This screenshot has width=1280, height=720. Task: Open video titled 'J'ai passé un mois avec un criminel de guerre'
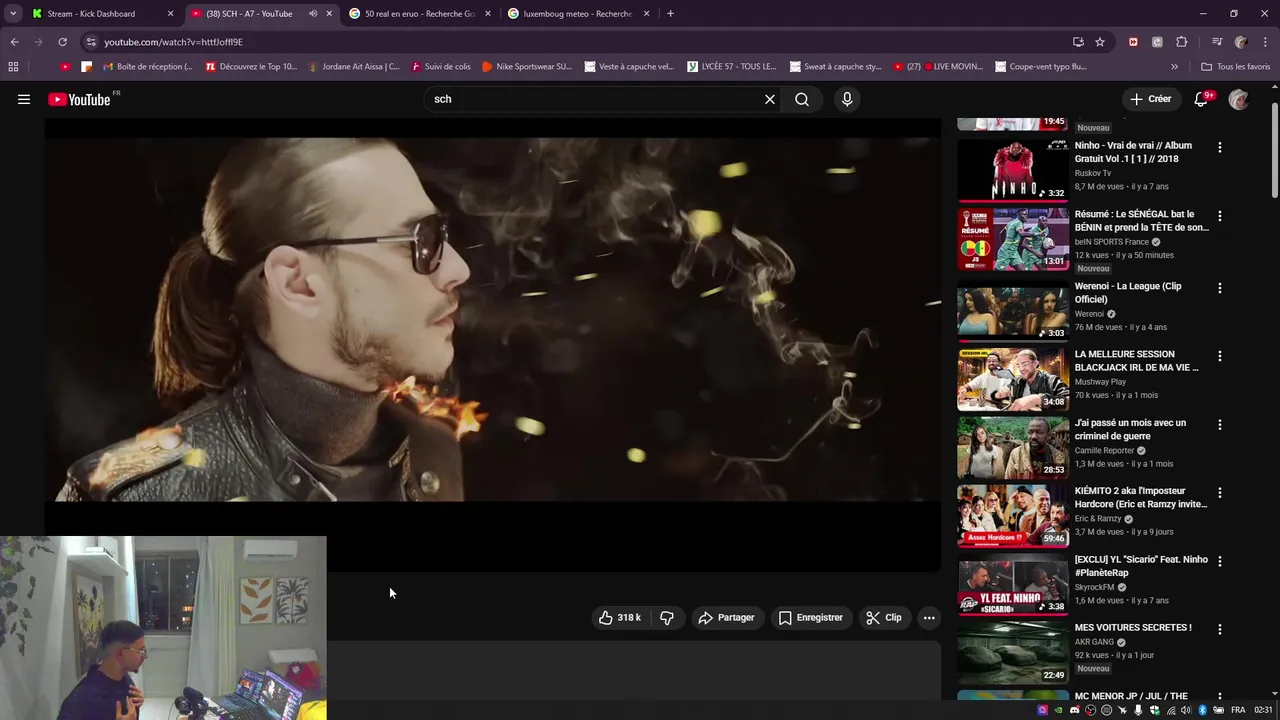[x=1130, y=429]
